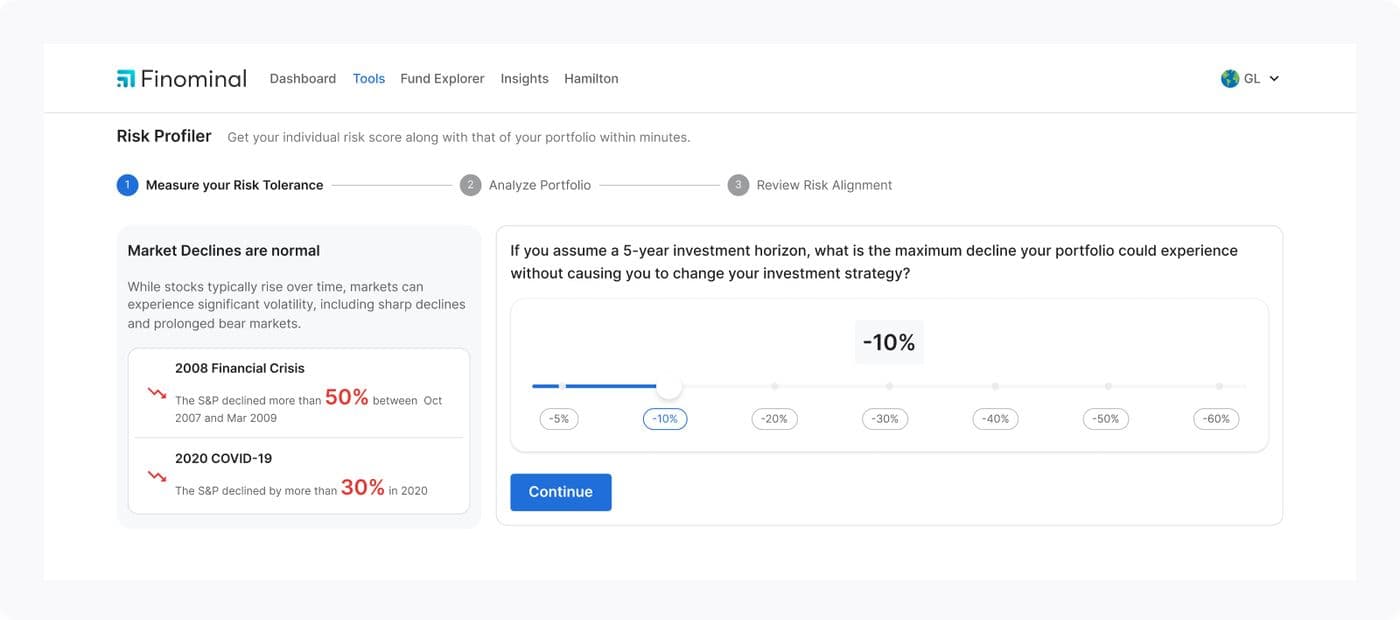This screenshot has height=620, width=1400.
Task: Select the -30% option pill
Action: (885, 419)
